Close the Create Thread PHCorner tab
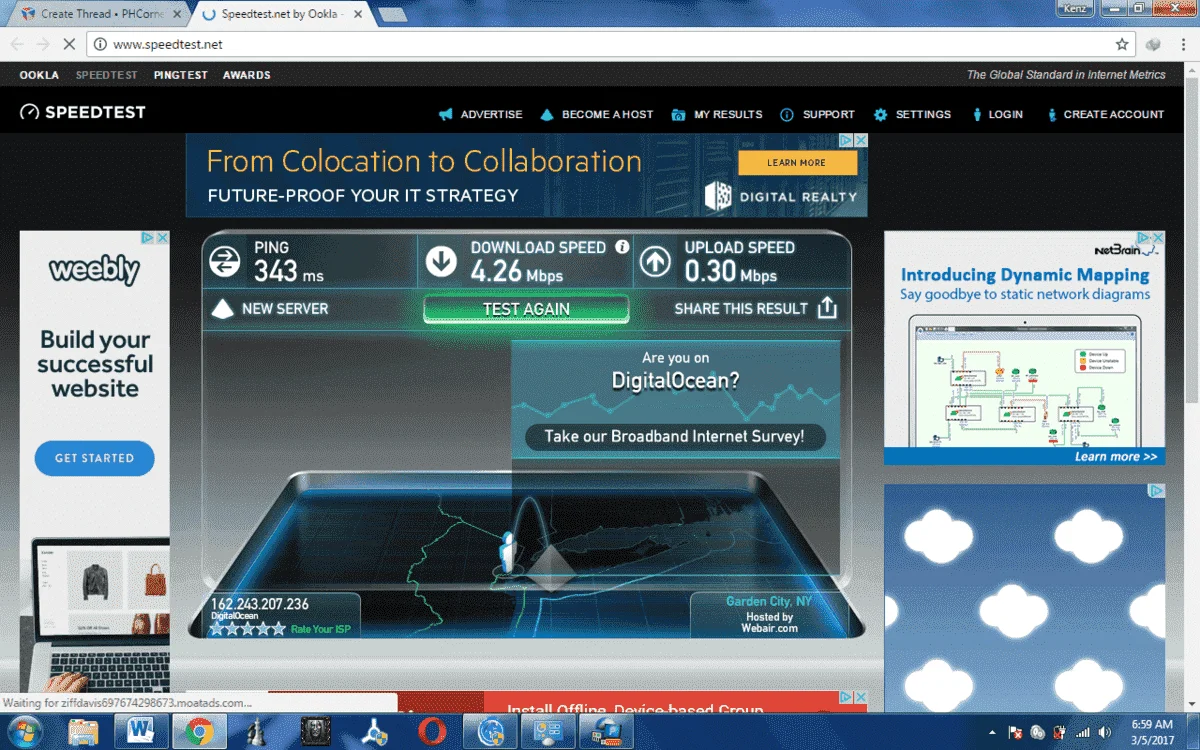1200x750 pixels. pyautogui.click(x=178, y=14)
